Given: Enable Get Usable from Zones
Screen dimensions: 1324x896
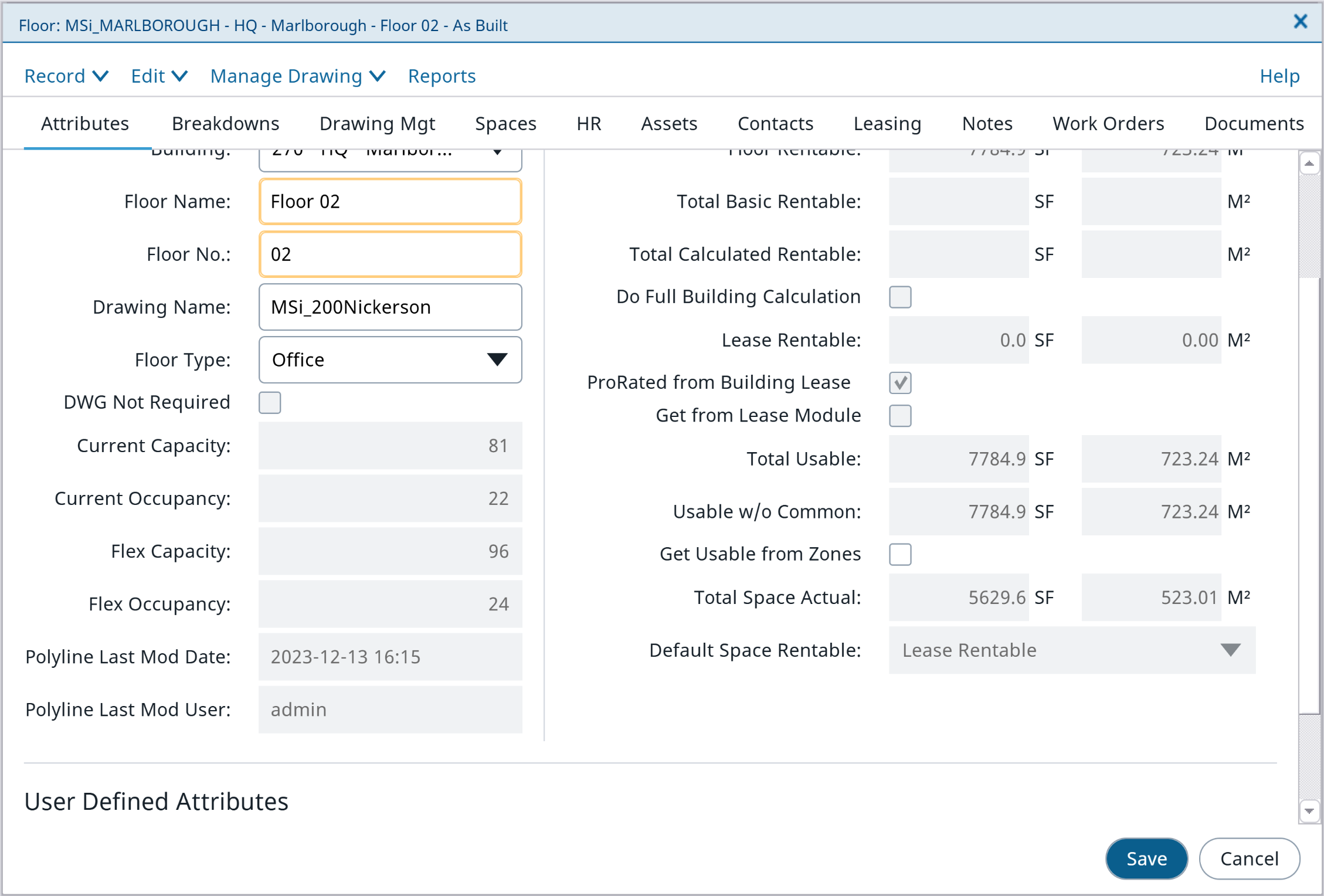Looking at the screenshot, I should click(x=900, y=554).
